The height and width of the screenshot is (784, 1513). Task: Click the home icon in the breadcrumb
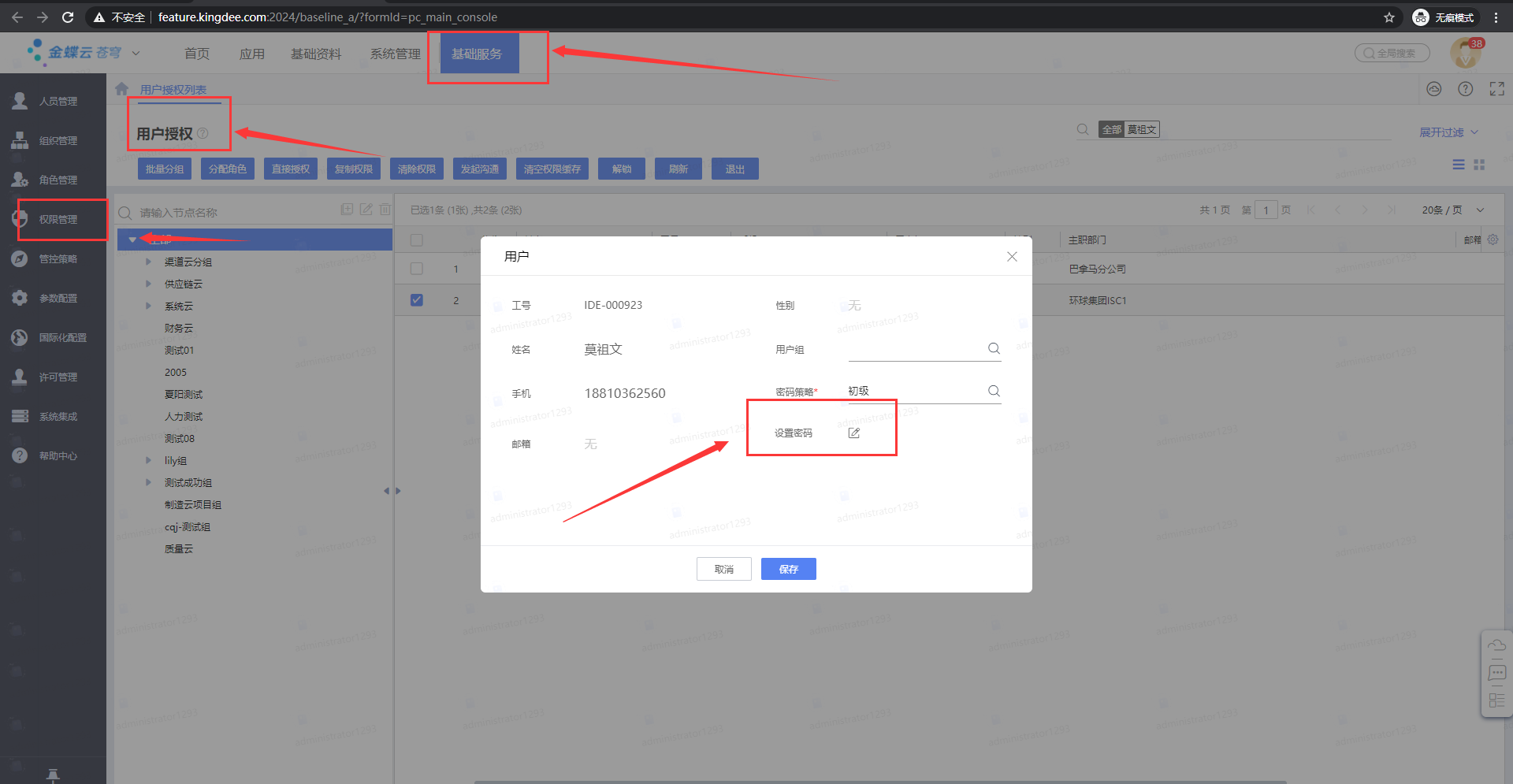[121, 89]
